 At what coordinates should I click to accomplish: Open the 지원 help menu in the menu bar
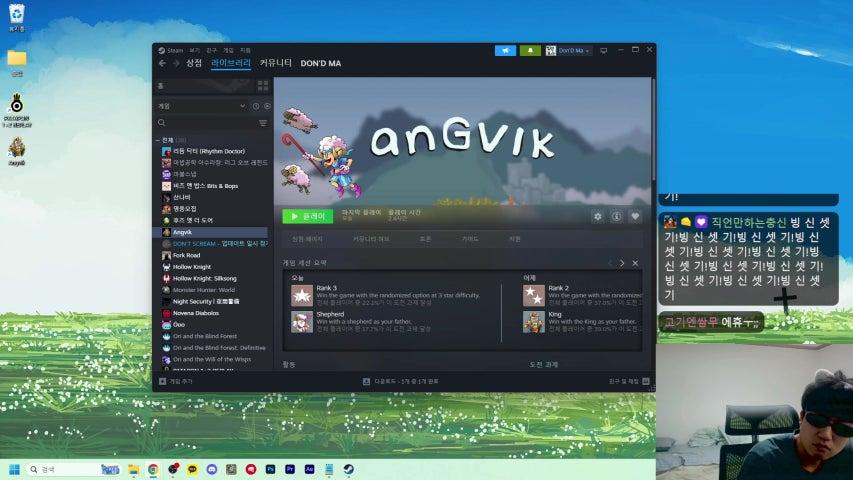point(245,51)
